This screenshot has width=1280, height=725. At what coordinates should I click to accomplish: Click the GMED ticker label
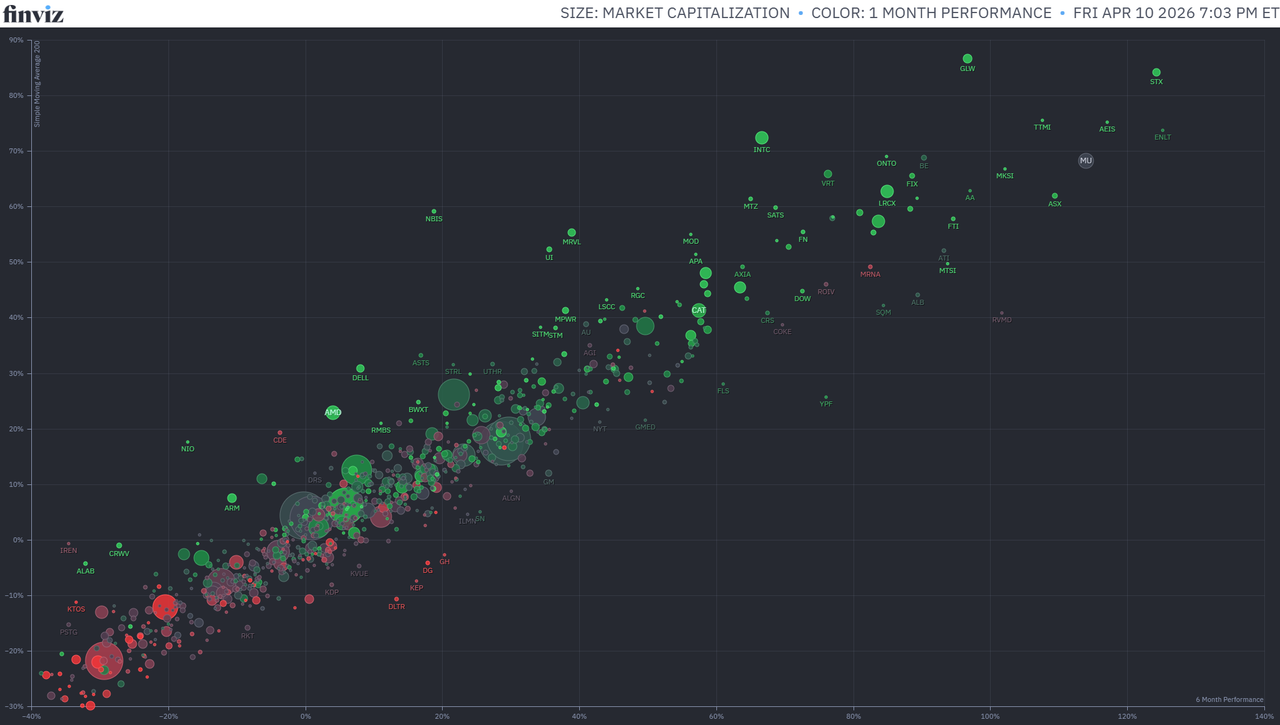(645, 427)
